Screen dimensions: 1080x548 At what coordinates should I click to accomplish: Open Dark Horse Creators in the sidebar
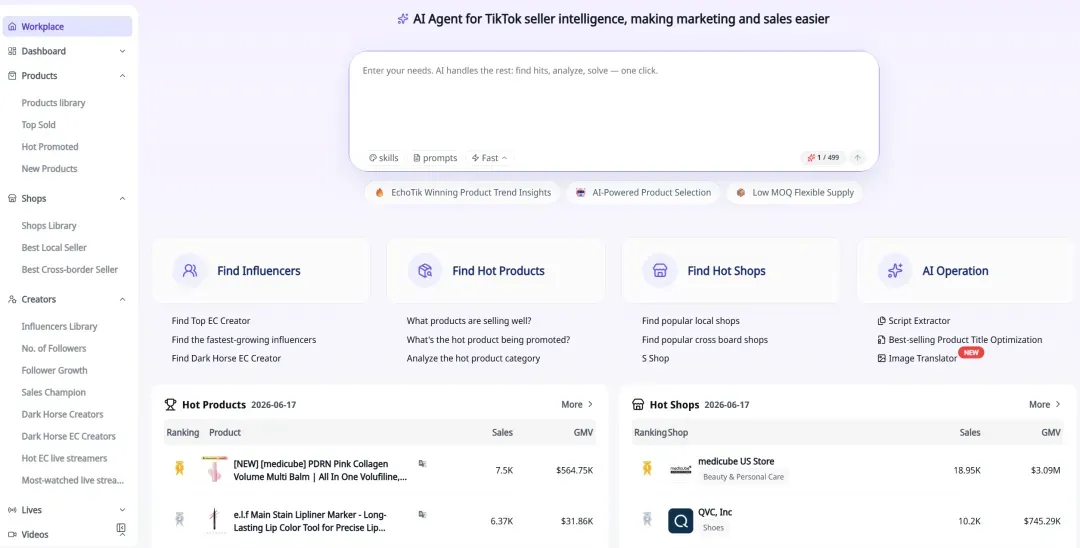pos(62,414)
